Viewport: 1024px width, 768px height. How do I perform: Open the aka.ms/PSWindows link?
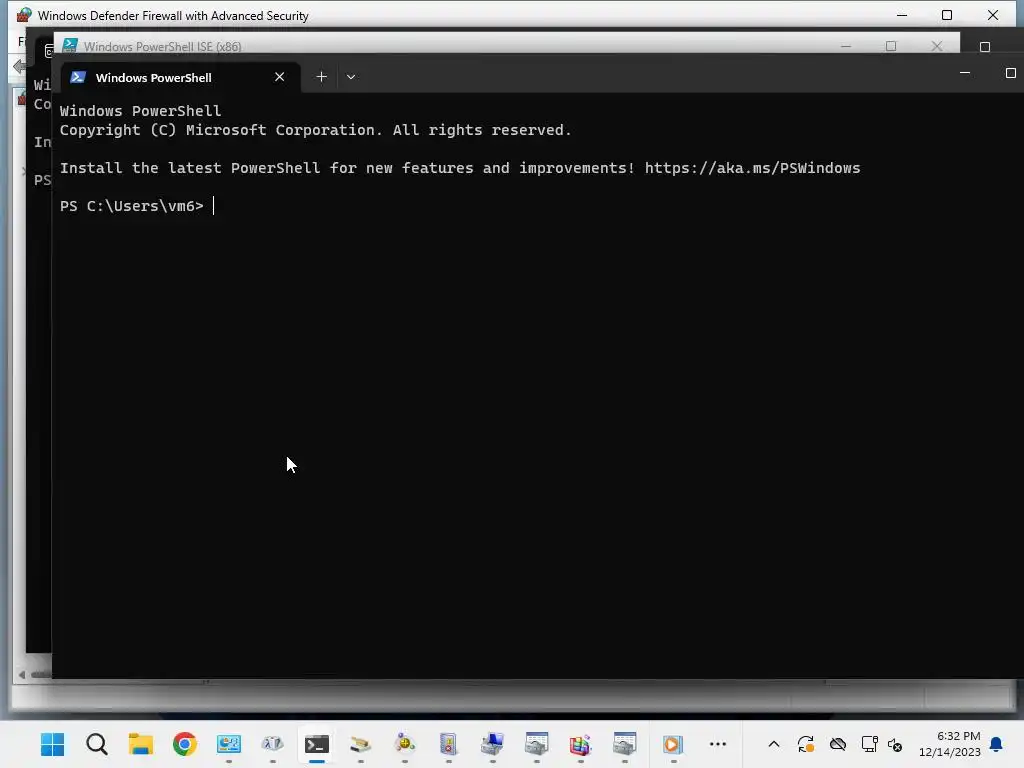tap(752, 168)
